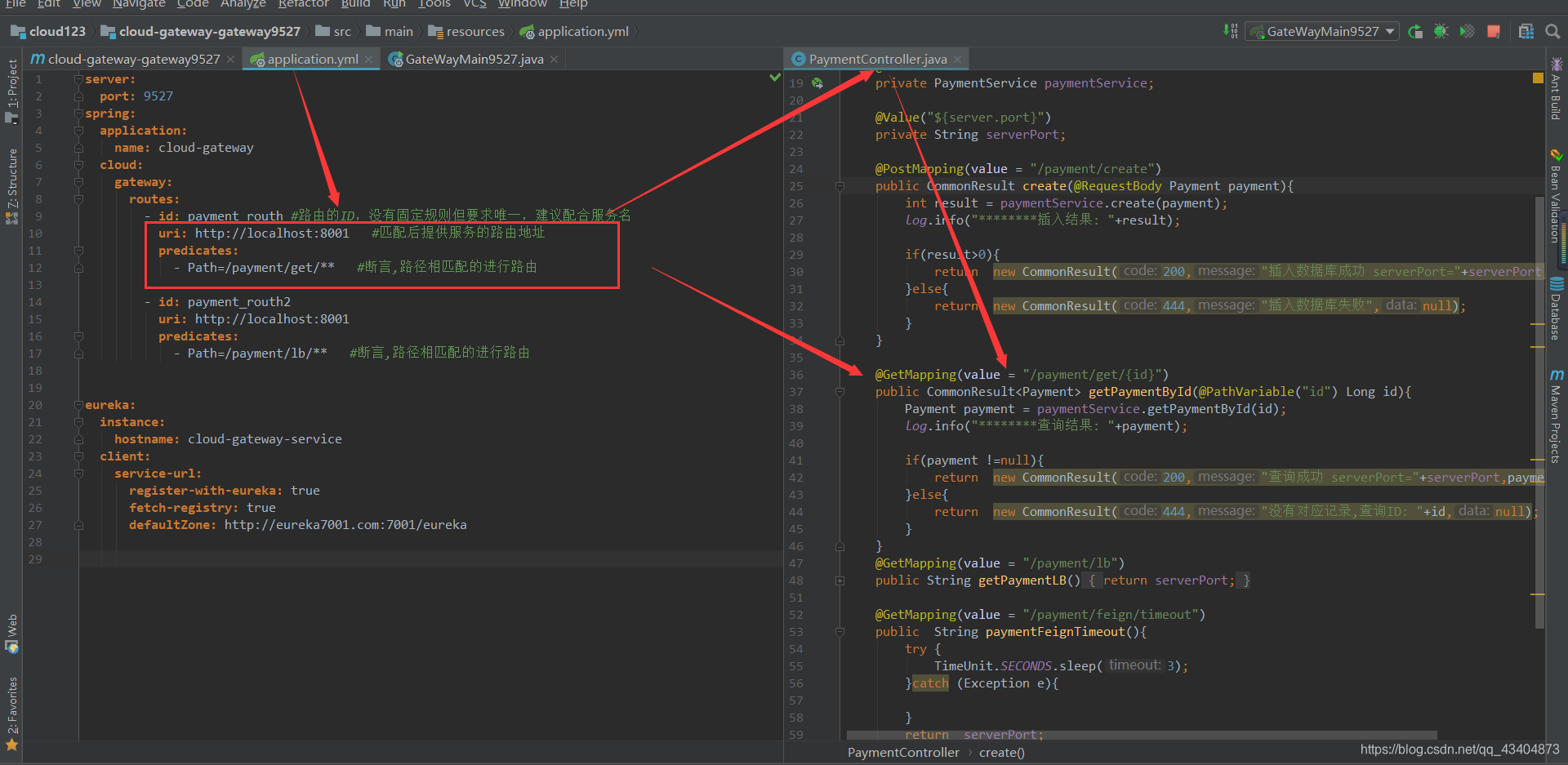The width and height of the screenshot is (1568, 765).
Task: Collapse the cloud: block at line 6
Action: (x=78, y=165)
